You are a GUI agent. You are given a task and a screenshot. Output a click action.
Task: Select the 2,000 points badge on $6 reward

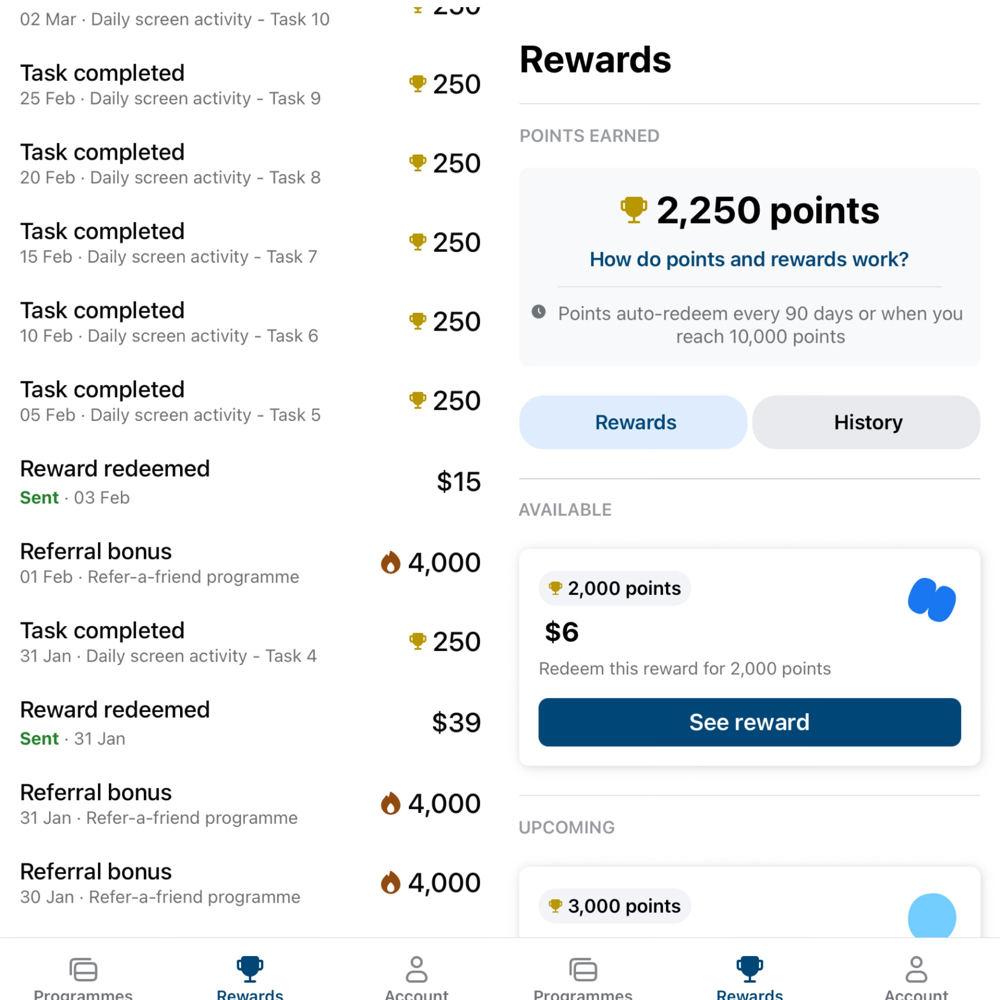pyautogui.click(x=615, y=588)
